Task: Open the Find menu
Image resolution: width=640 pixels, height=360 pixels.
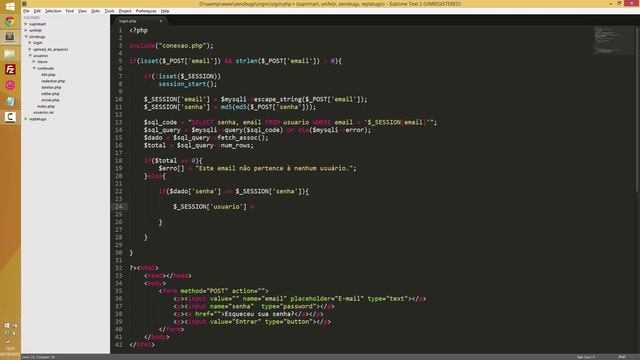Action: [70, 11]
